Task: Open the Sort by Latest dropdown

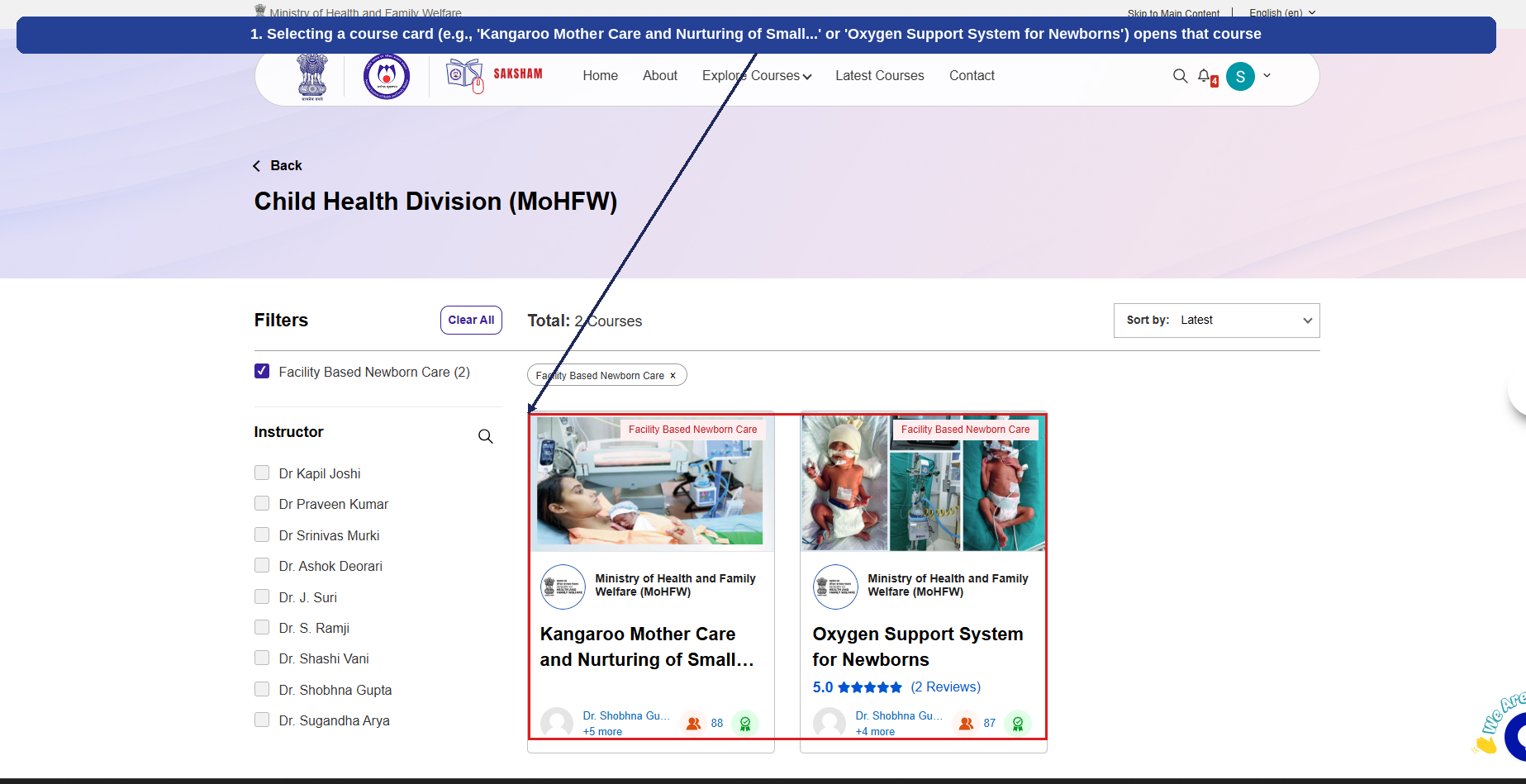Action: (1216, 321)
